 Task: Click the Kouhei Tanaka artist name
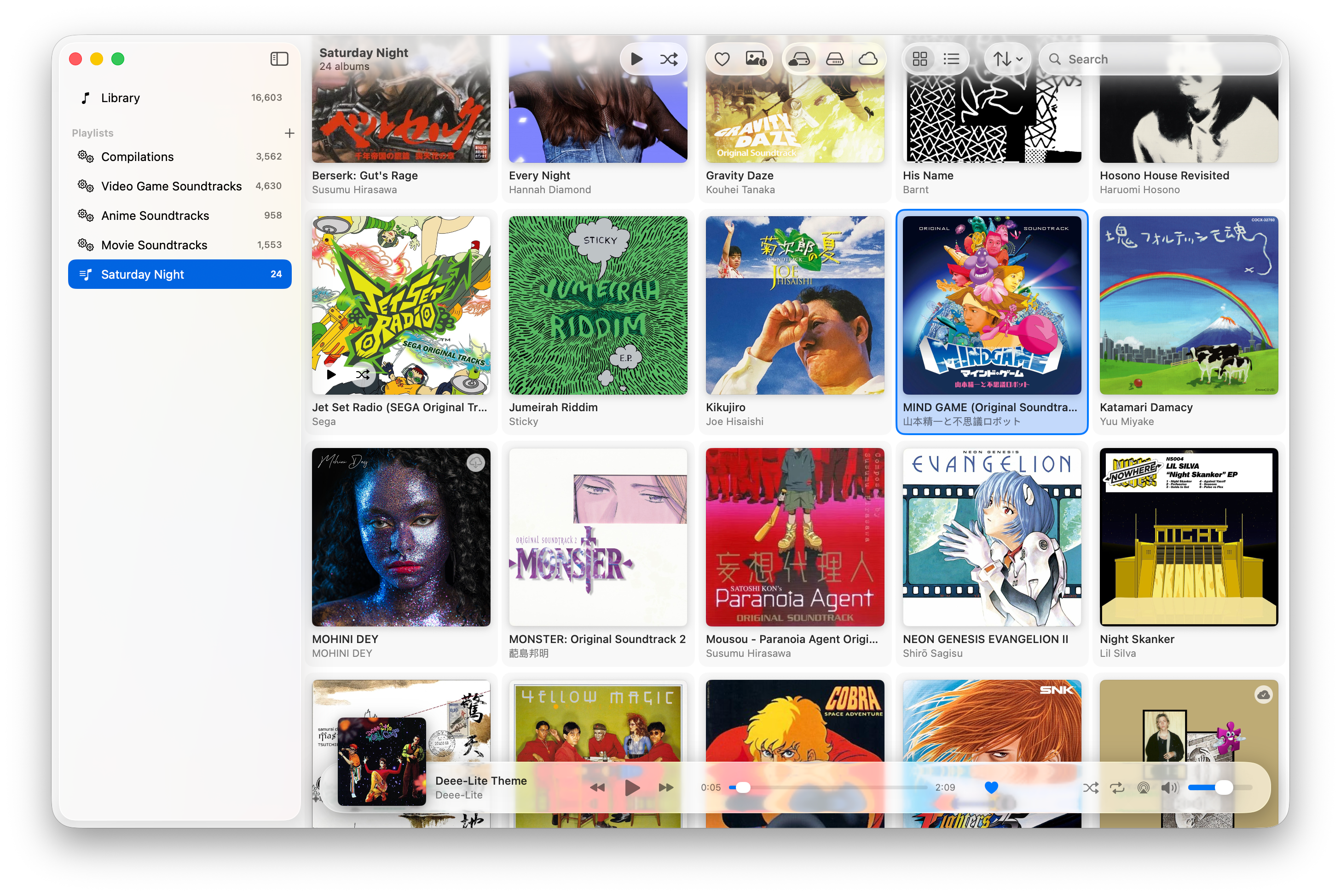(x=740, y=190)
